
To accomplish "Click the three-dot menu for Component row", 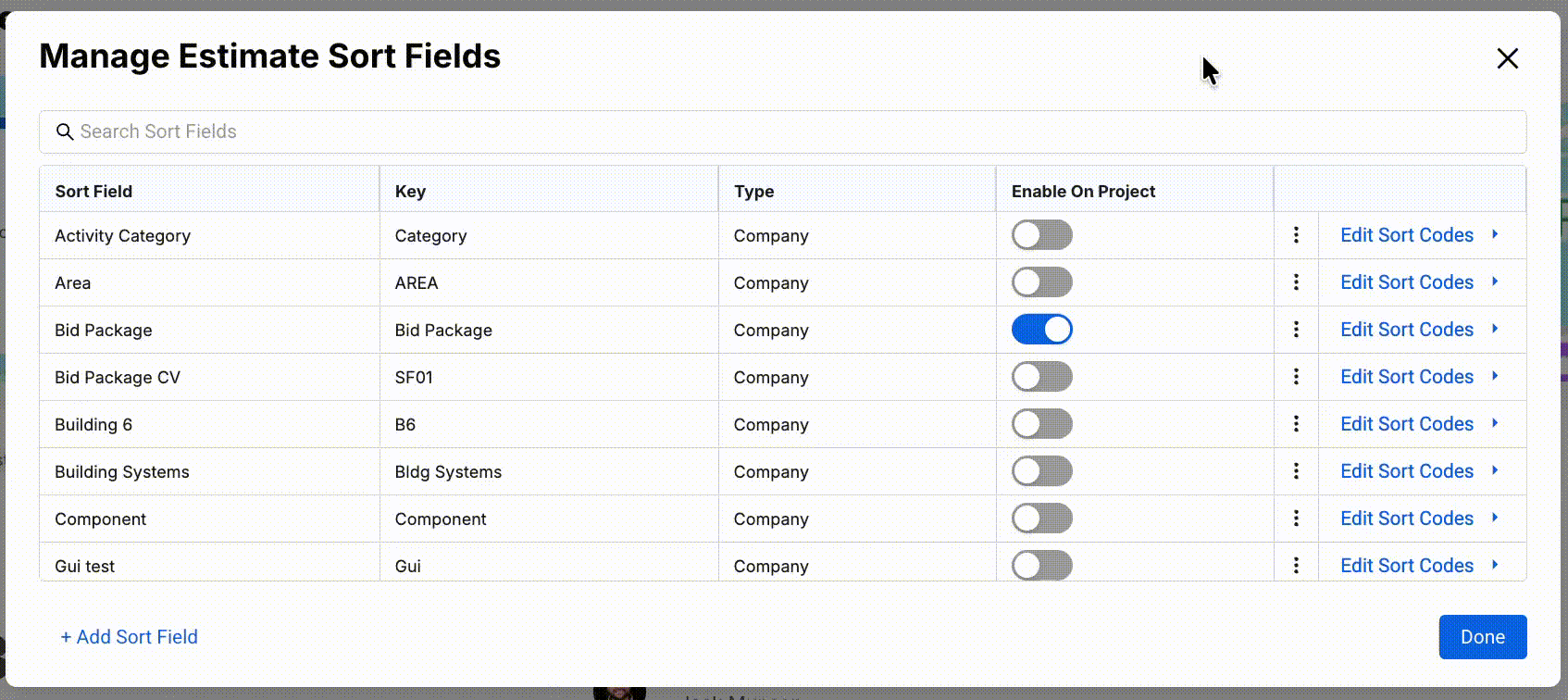I will (1296, 519).
